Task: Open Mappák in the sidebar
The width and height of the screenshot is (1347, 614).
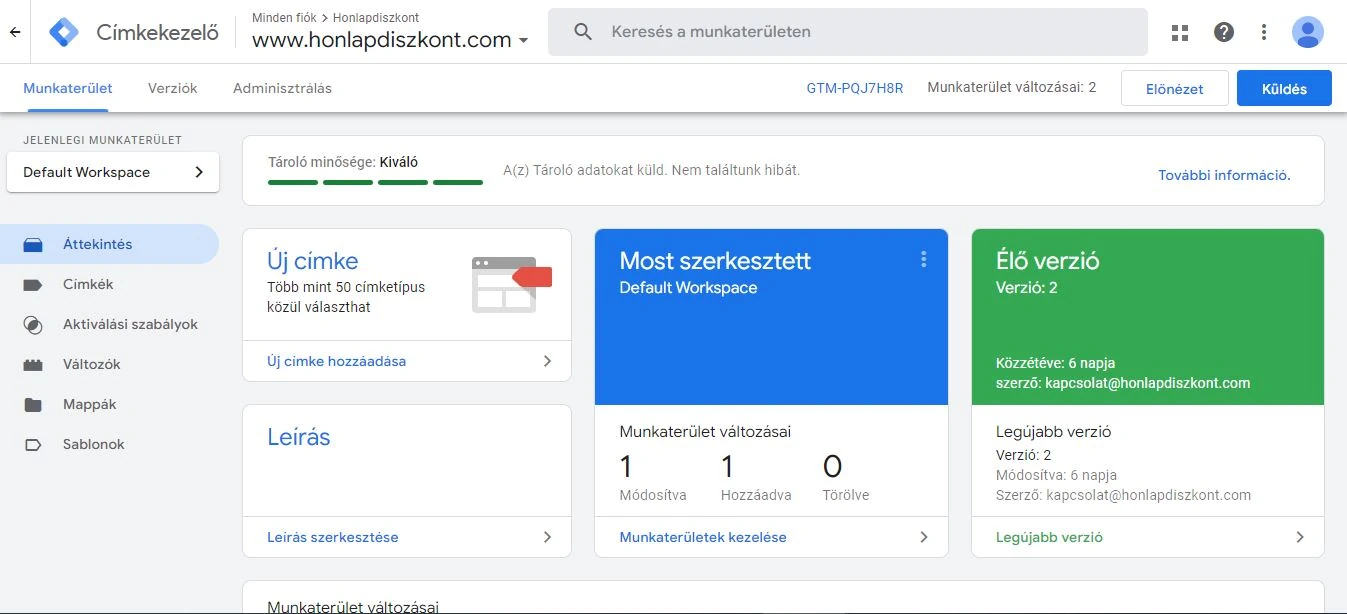Action: (x=111, y=404)
